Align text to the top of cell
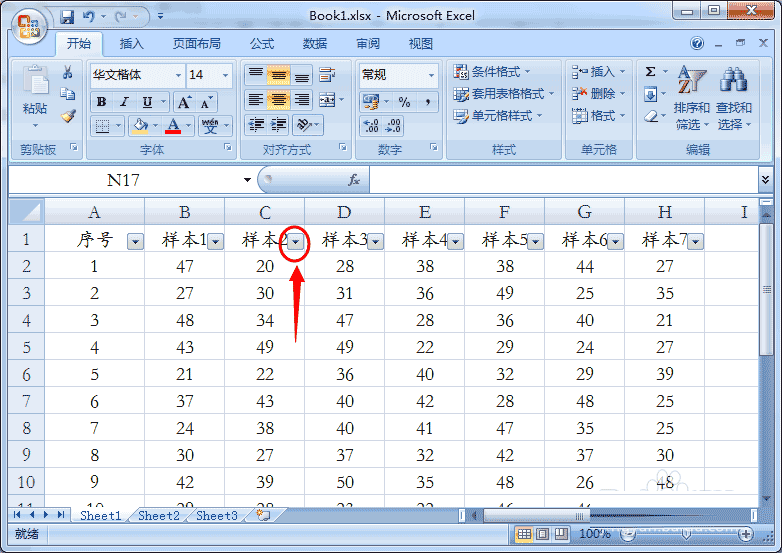The image size is (782, 553). tap(256, 75)
